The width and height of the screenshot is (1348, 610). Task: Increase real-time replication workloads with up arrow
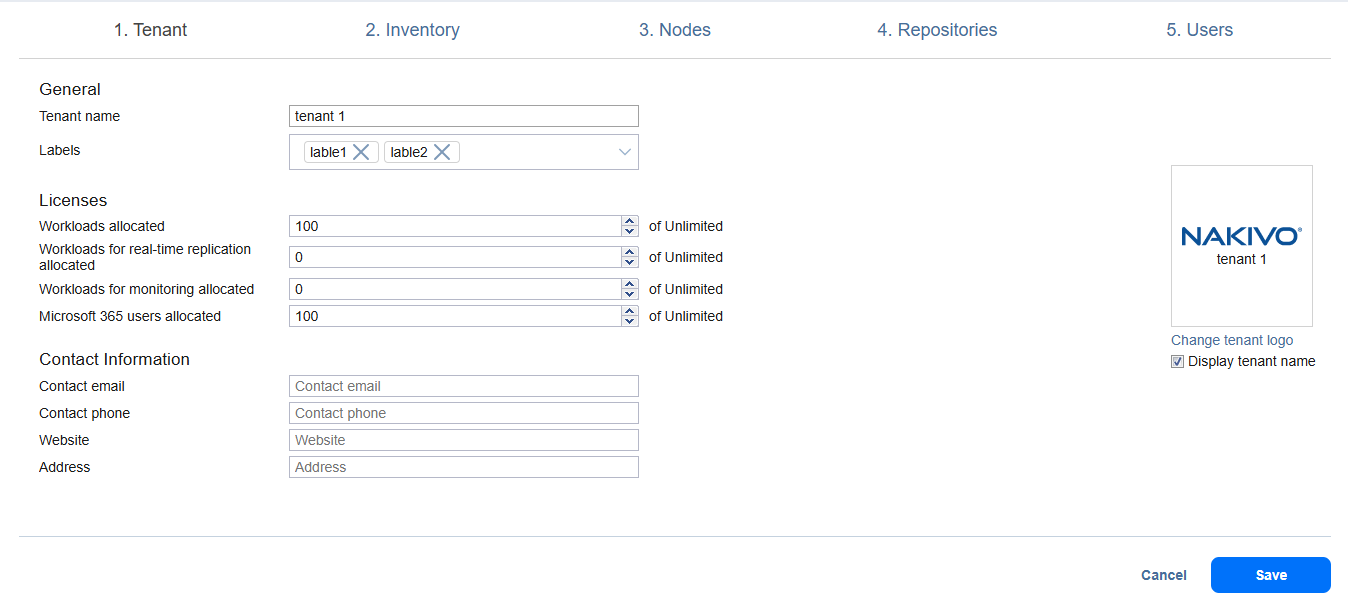pos(629,252)
